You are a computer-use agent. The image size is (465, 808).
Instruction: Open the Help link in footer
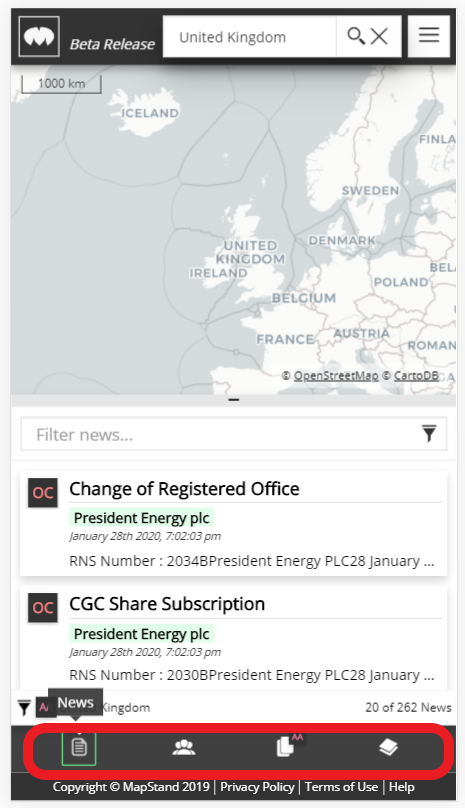pos(402,787)
